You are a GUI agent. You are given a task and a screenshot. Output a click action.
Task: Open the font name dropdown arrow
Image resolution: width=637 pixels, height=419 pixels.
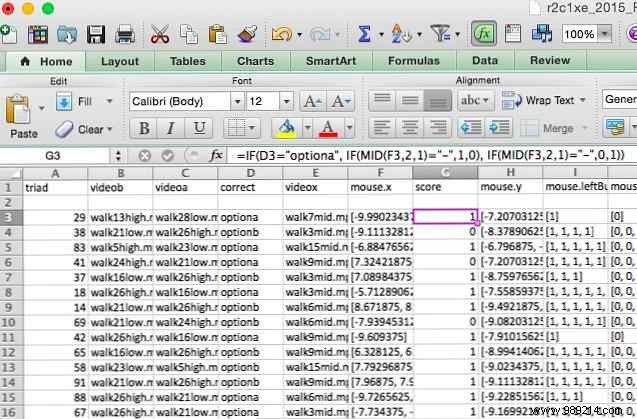point(237,101)
